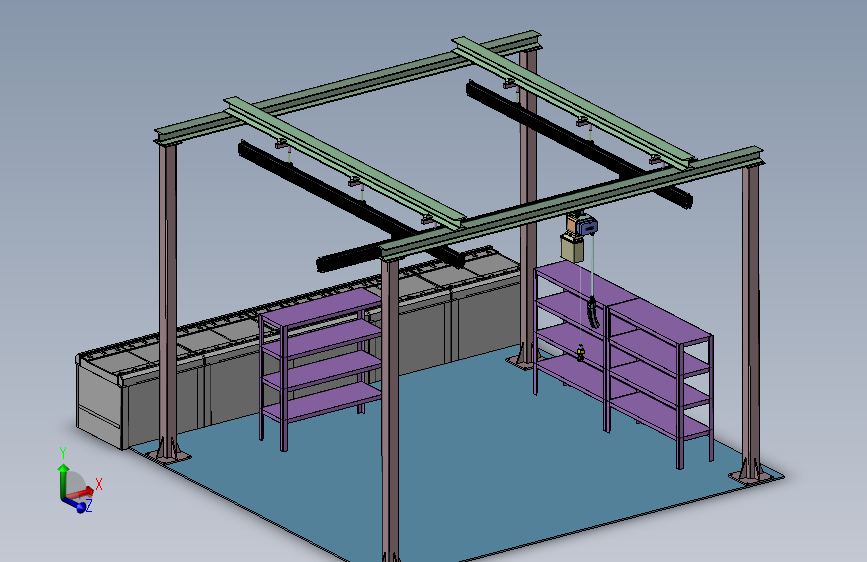The width and height of the screenshot is (867, 562).
Task: Select the black pendant handle on hoist chain
Action: (593, 313)
